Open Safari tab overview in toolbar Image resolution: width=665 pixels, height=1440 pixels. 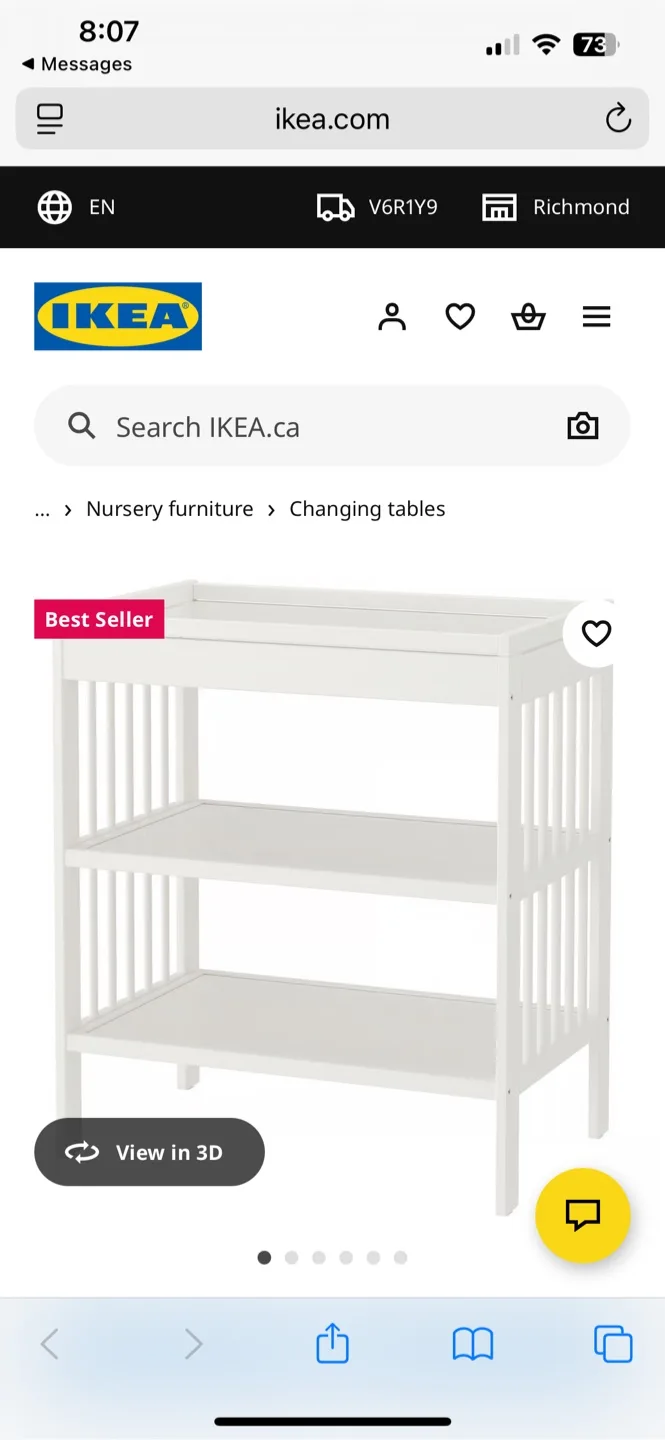(613, 1344)
